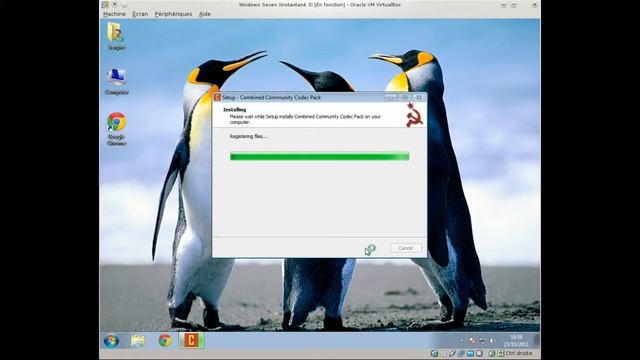
Task: Click the green mouse integration indicator
Action: [x=492, y=353]
